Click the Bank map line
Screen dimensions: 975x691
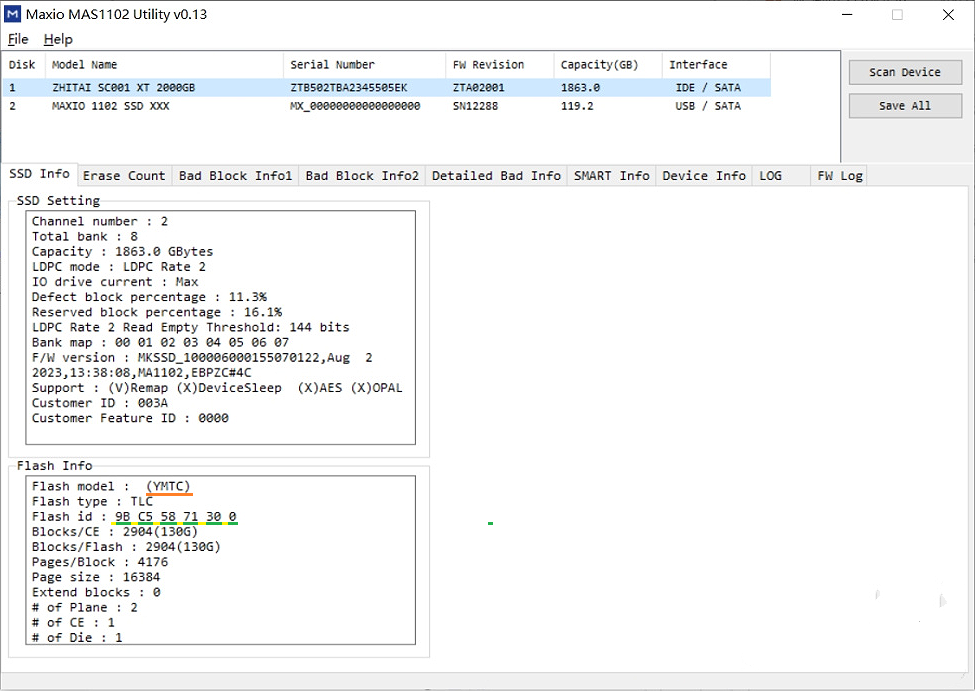click(160, 343)
